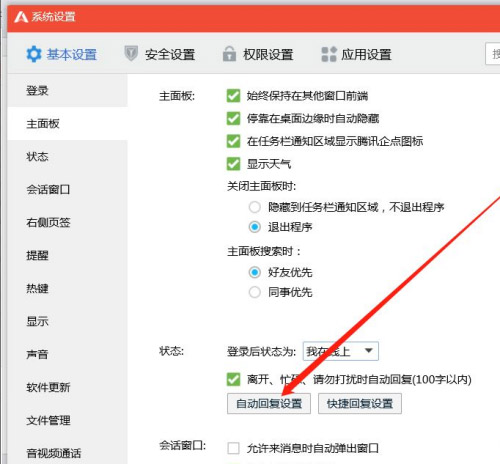Click the shield icon of 安全设置
500x464 pixels.
coord(131,54)
